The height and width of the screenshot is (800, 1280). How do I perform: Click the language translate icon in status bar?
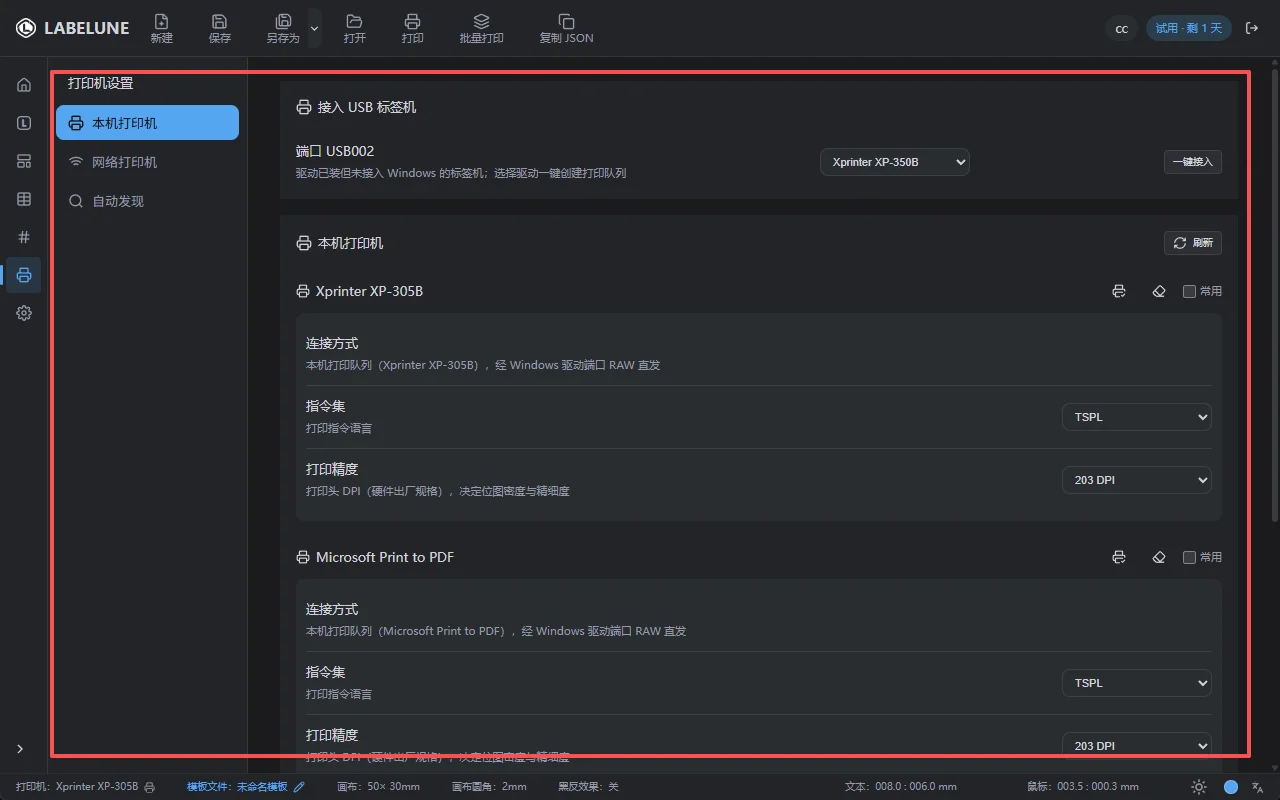pos(1258,787)
